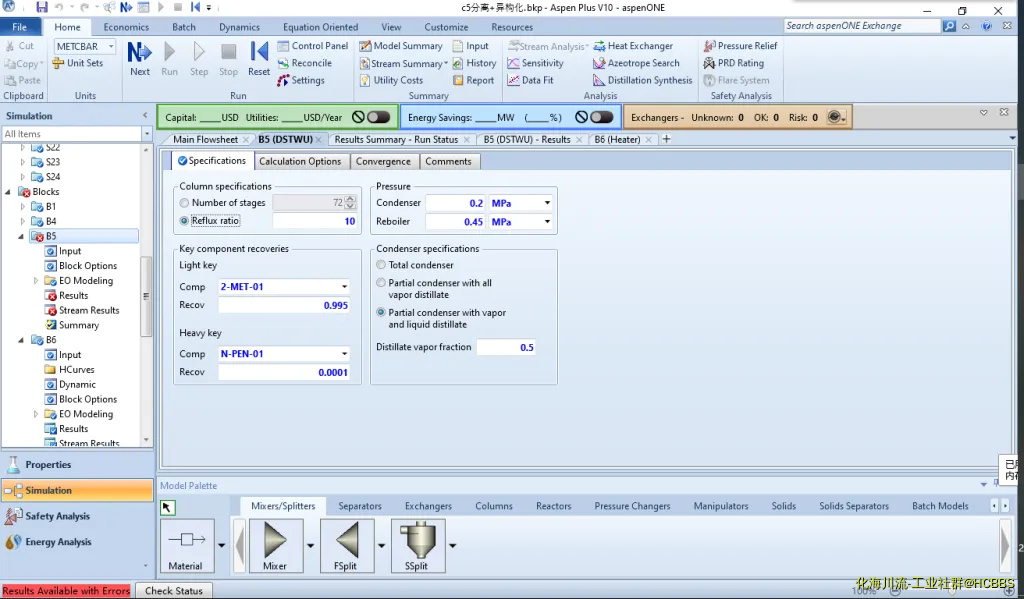Screen dimensions: 1024x599
Task: Choose Total condenser
Action: 381,265
